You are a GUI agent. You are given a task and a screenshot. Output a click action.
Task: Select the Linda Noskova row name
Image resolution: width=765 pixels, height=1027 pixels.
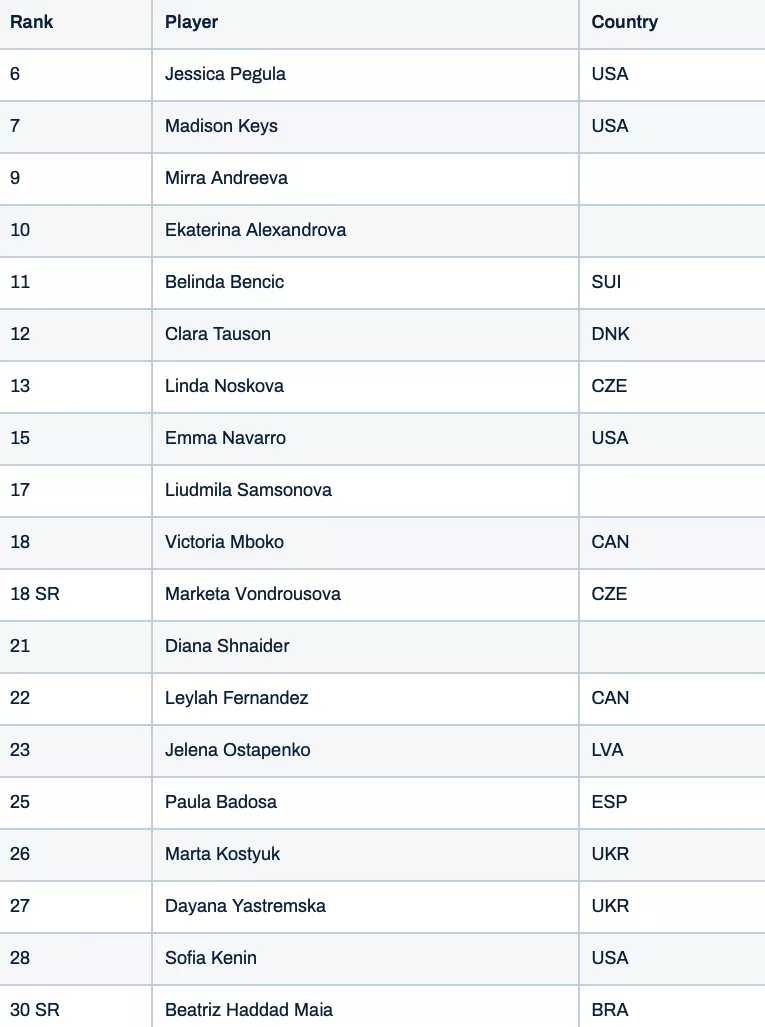(224, 386)
